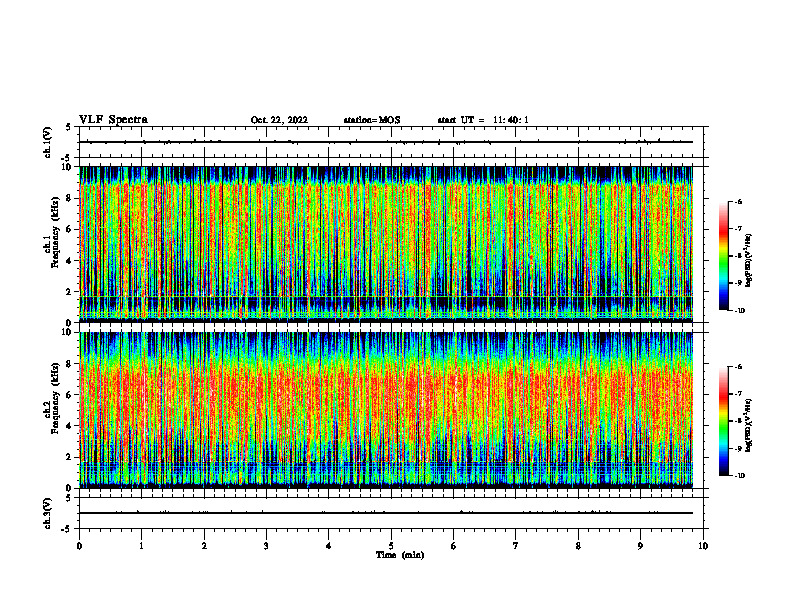
Task: Click time axis tick label "7"
Action: click(516, 546)
